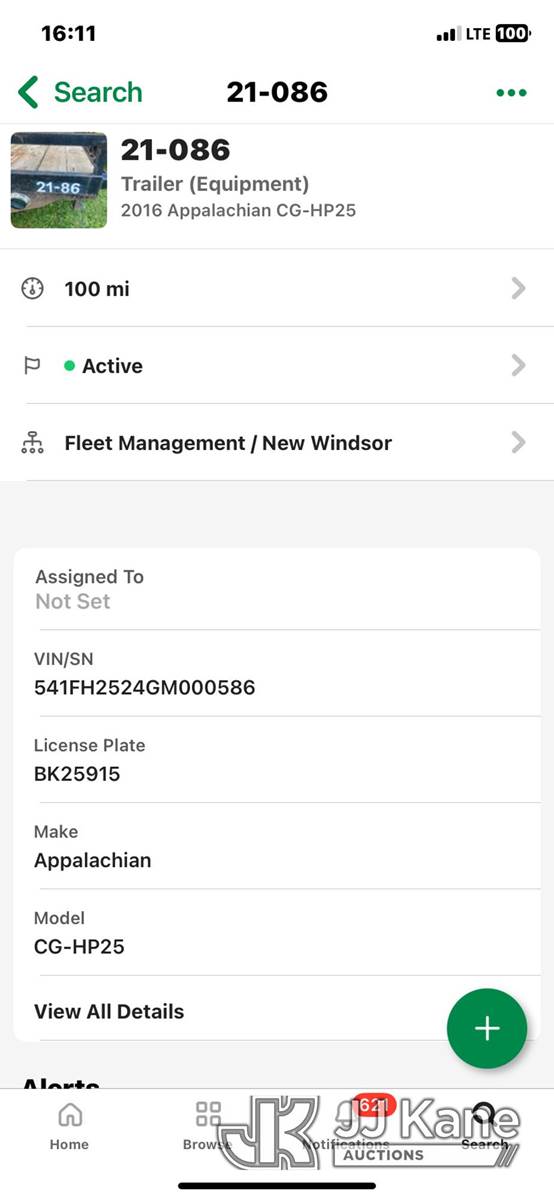The height and width of the screenshot is (1200, 554).
Task: Open the 21-86 trailer photo thumbnail
Action: tap(59, 180)
